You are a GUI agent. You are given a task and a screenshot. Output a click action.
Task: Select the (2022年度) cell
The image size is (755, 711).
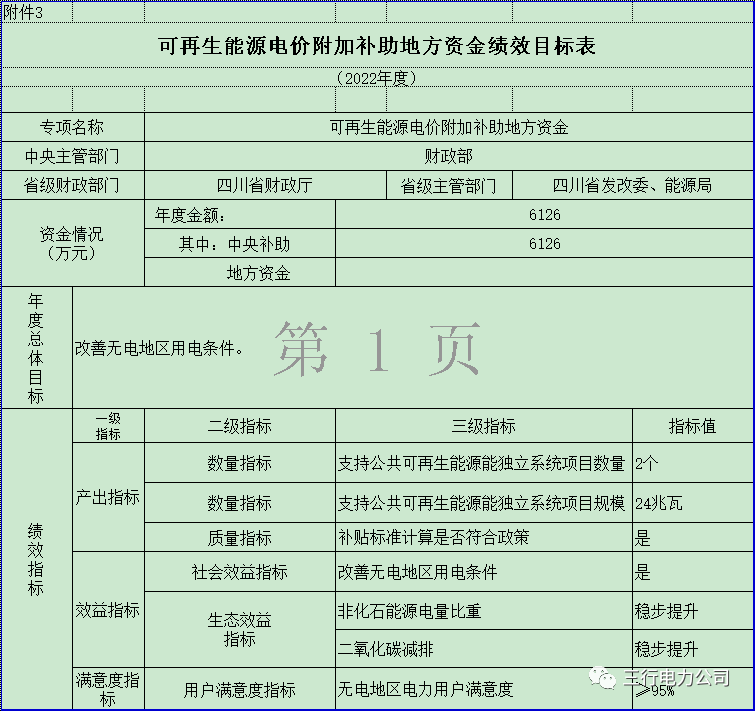tap(377, 78)
